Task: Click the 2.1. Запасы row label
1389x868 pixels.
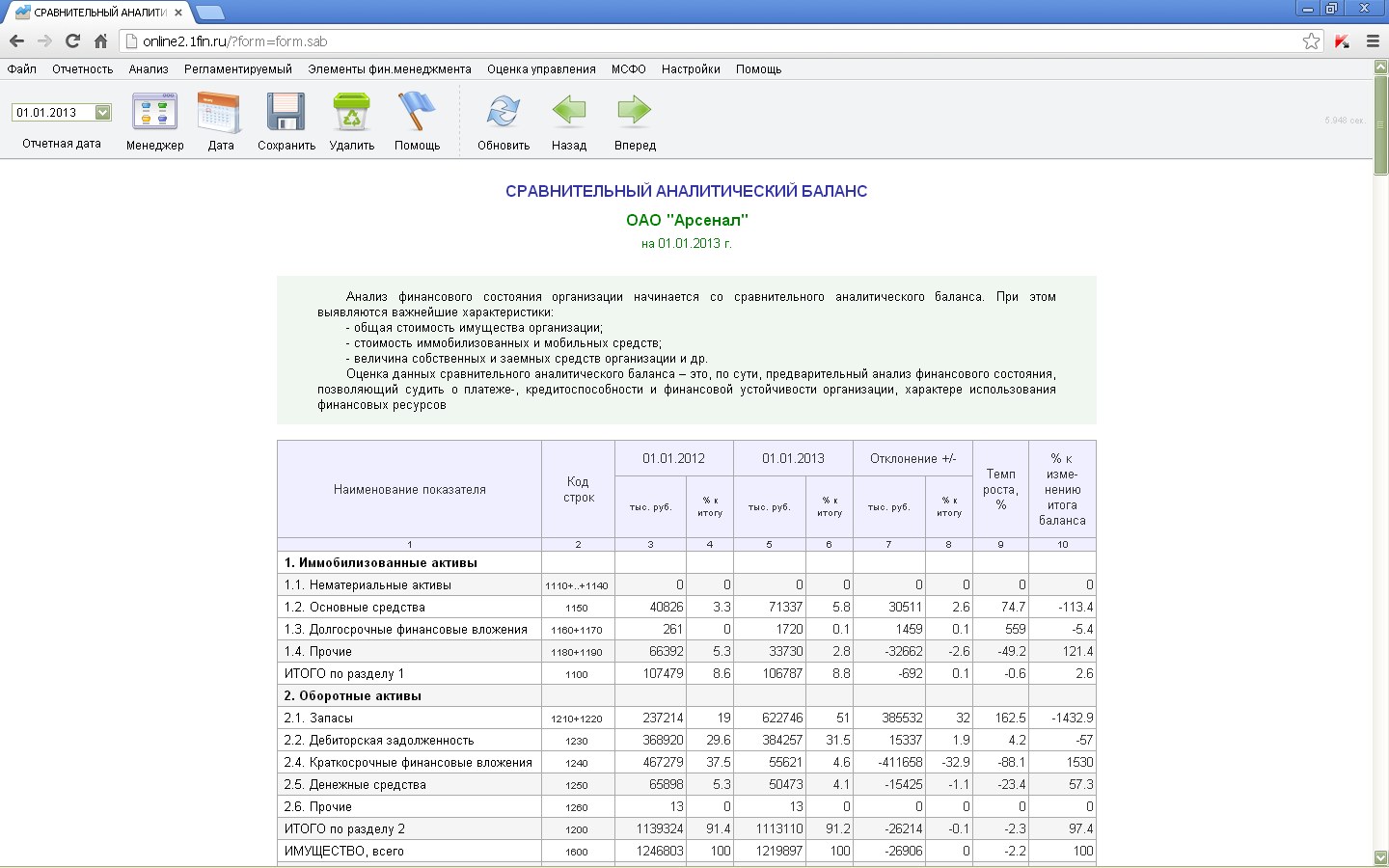Action: click(318, 719)
